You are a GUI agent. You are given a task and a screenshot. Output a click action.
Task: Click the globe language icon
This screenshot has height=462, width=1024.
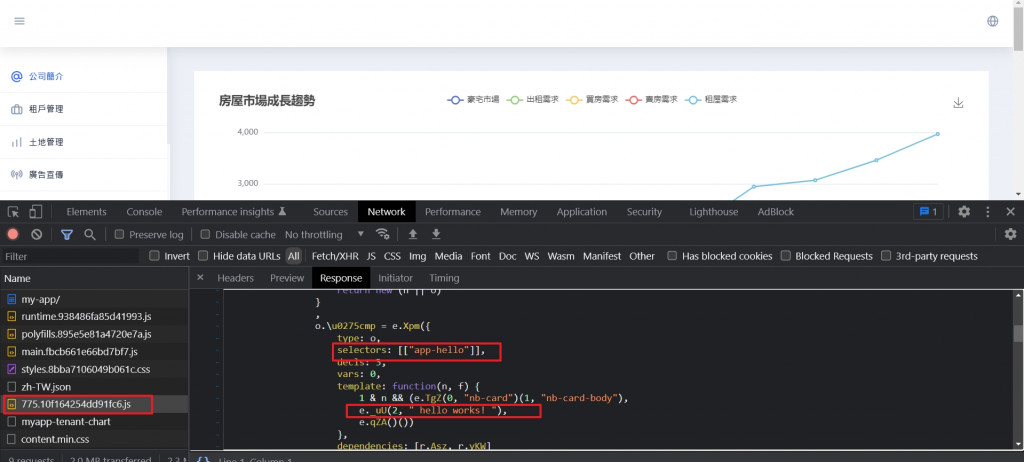[x=993, y=21]
